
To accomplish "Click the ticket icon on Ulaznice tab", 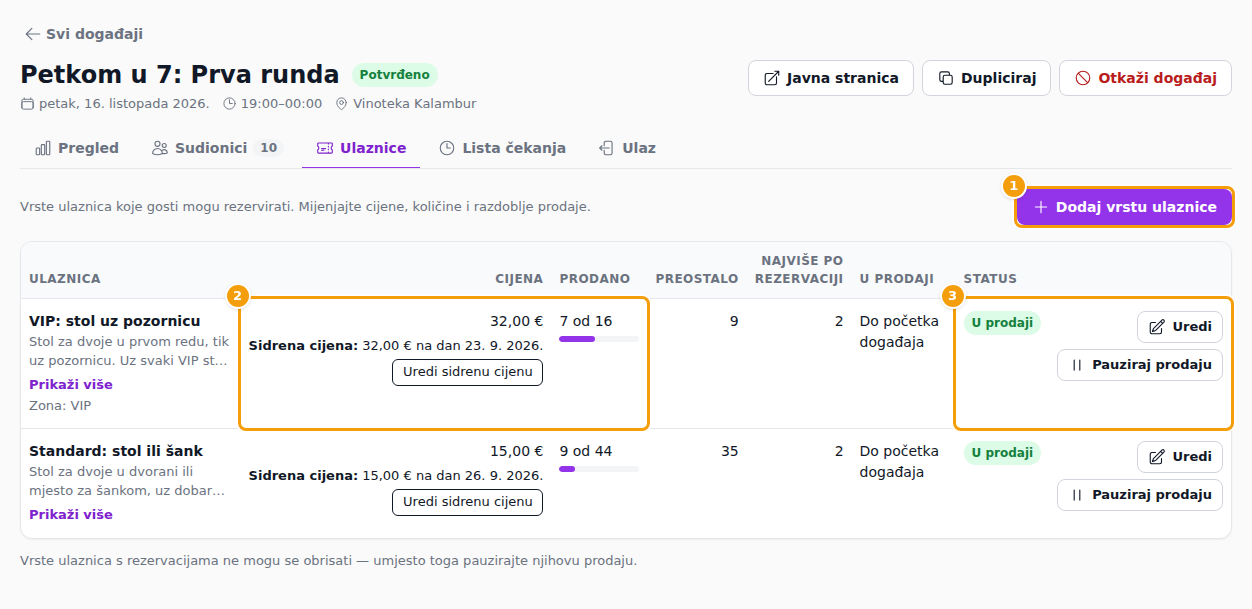I will click(x=324, y=148).
